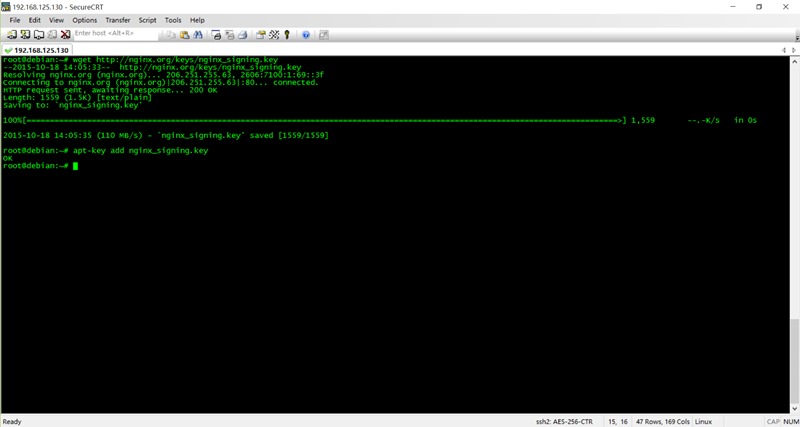Screen dimensions: 800x427
Task: Click the 'HTTP request sent, awaiting response... 200 OK' line
Action: tap(110, 90)
